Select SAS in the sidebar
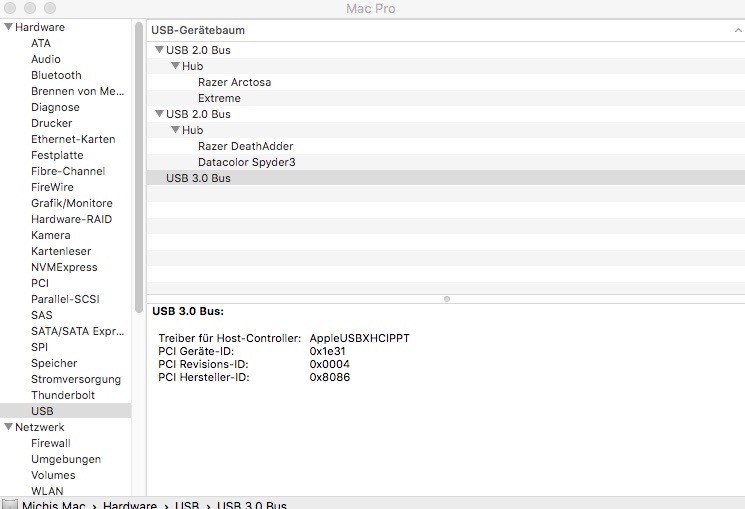745x509 pixels. click(x=42, y=315)
